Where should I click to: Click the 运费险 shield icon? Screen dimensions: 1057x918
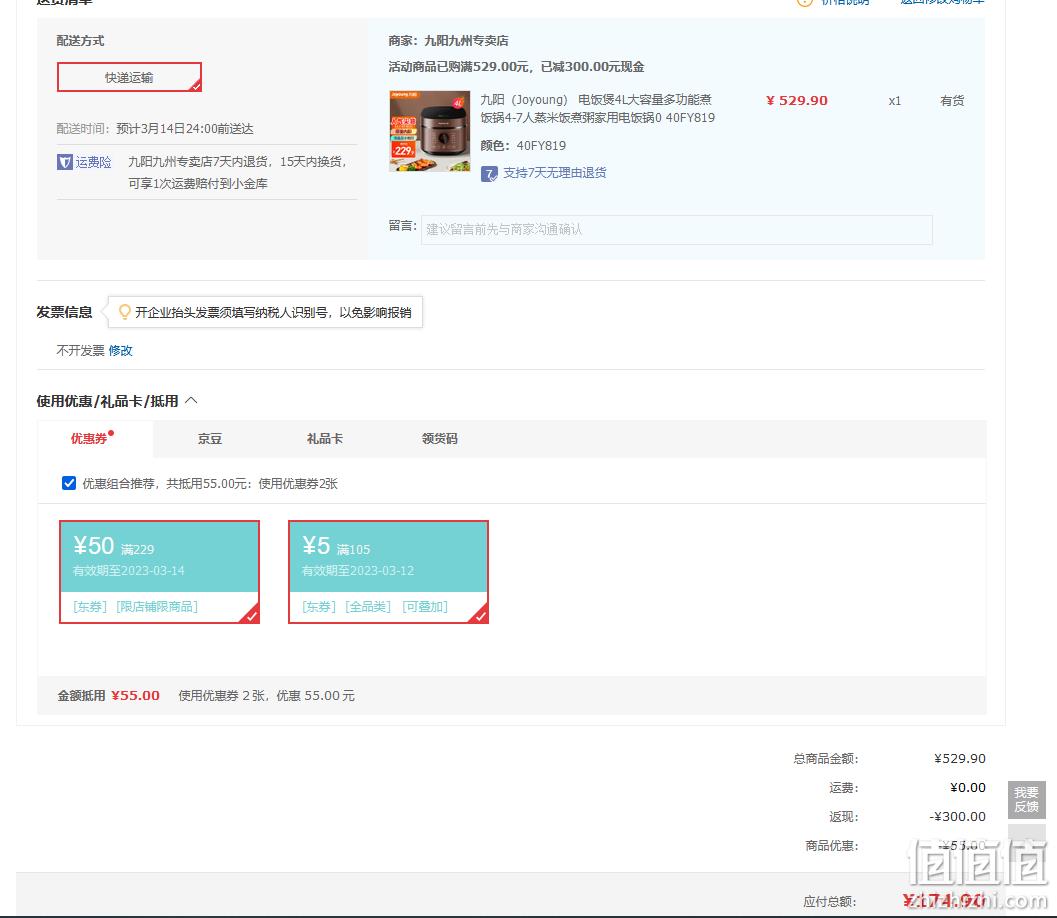click(65, 162)
